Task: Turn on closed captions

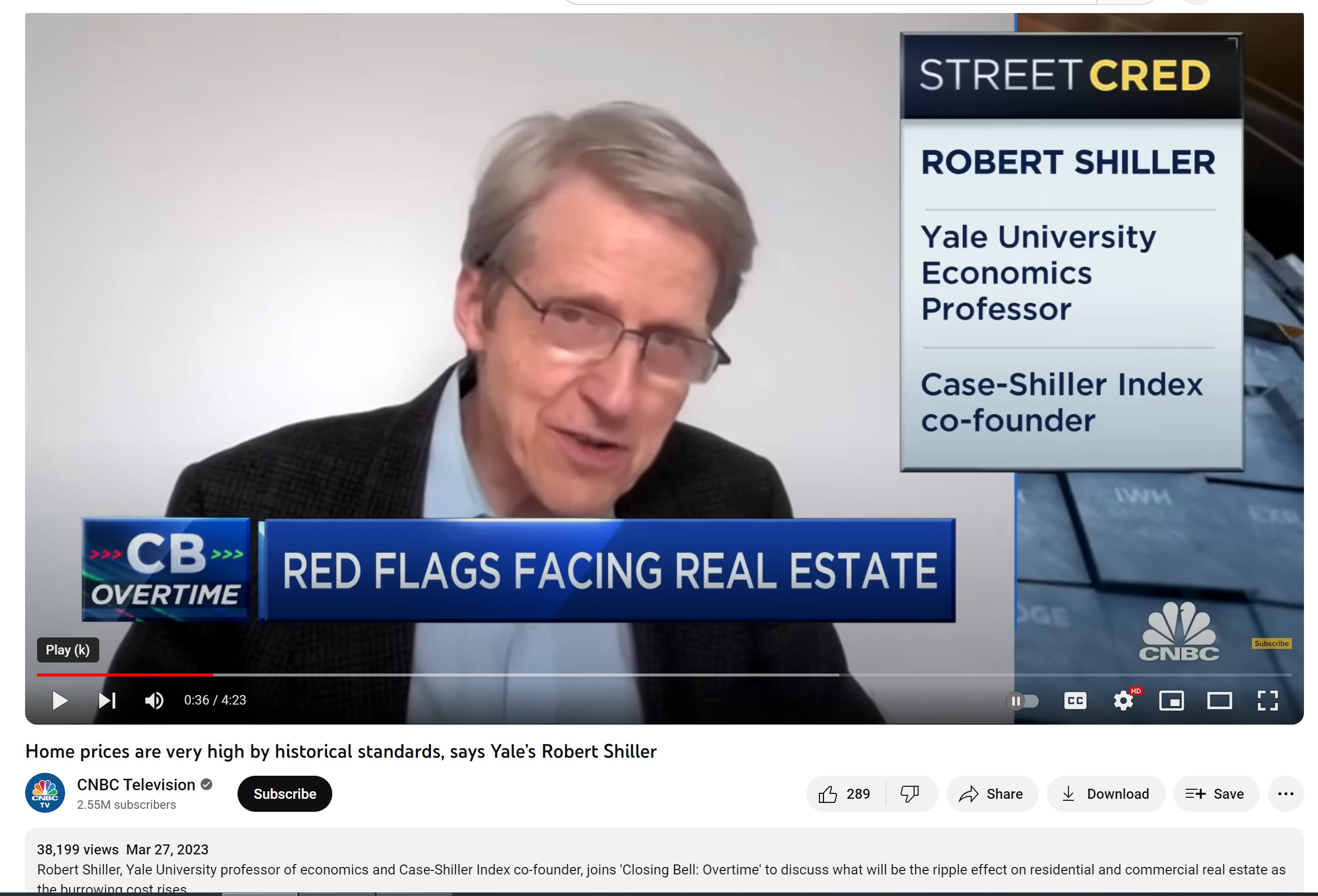Action: pyautogui.click(x=1075, y=701)
